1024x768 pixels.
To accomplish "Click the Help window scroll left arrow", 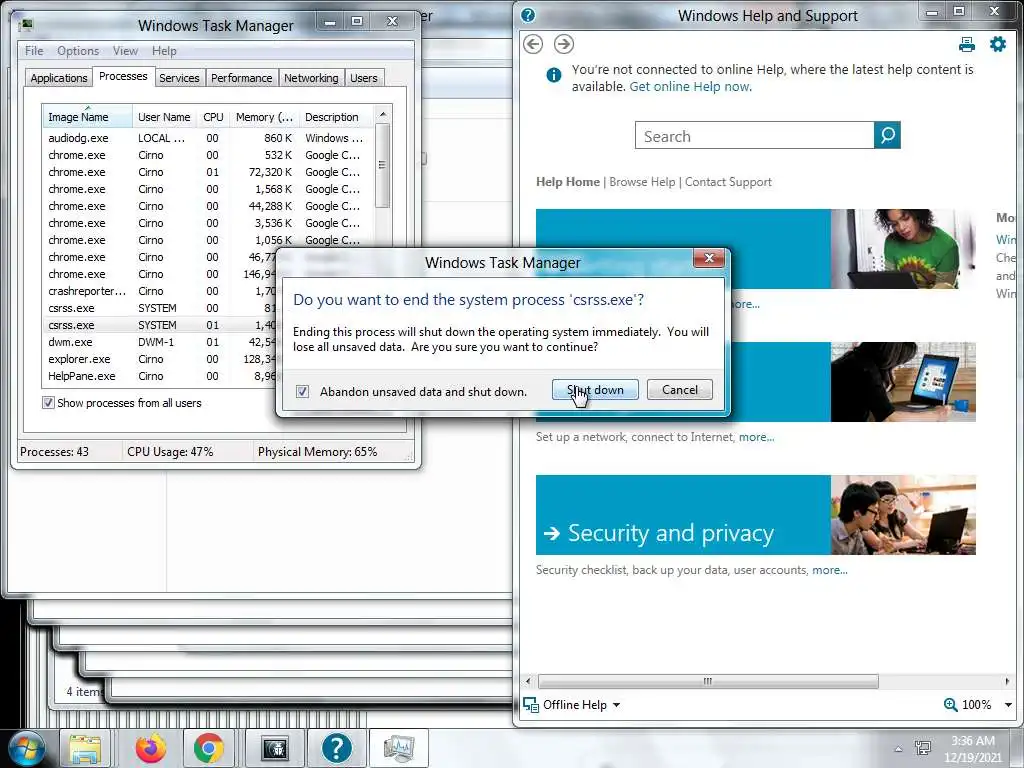I will pyautogui.click(x=528, y=681).
